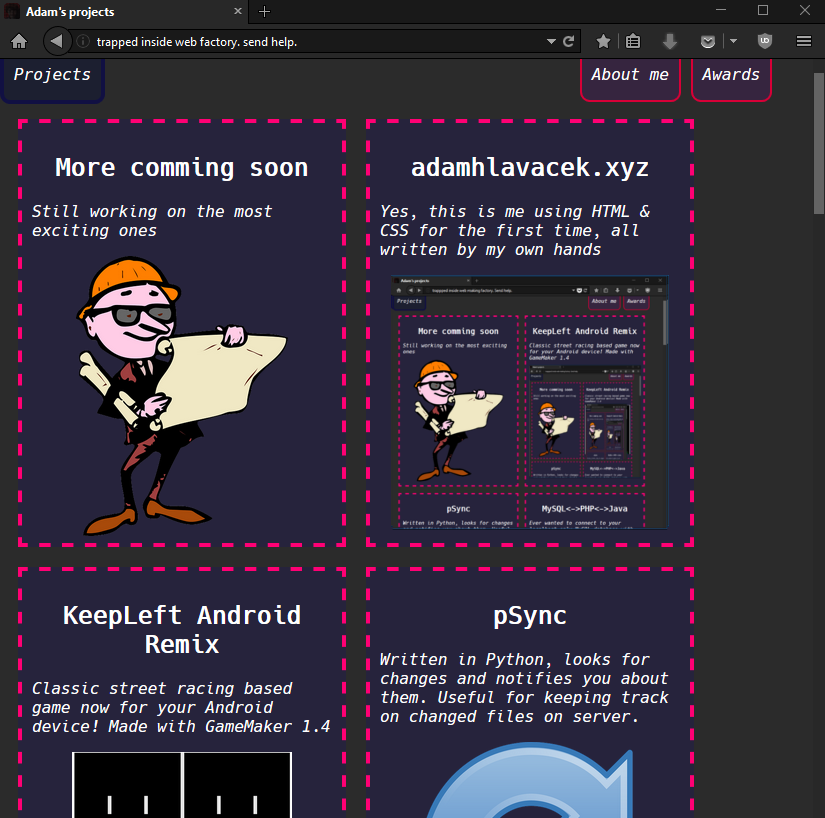Bookmark this page with the star

tap(602, 41)
